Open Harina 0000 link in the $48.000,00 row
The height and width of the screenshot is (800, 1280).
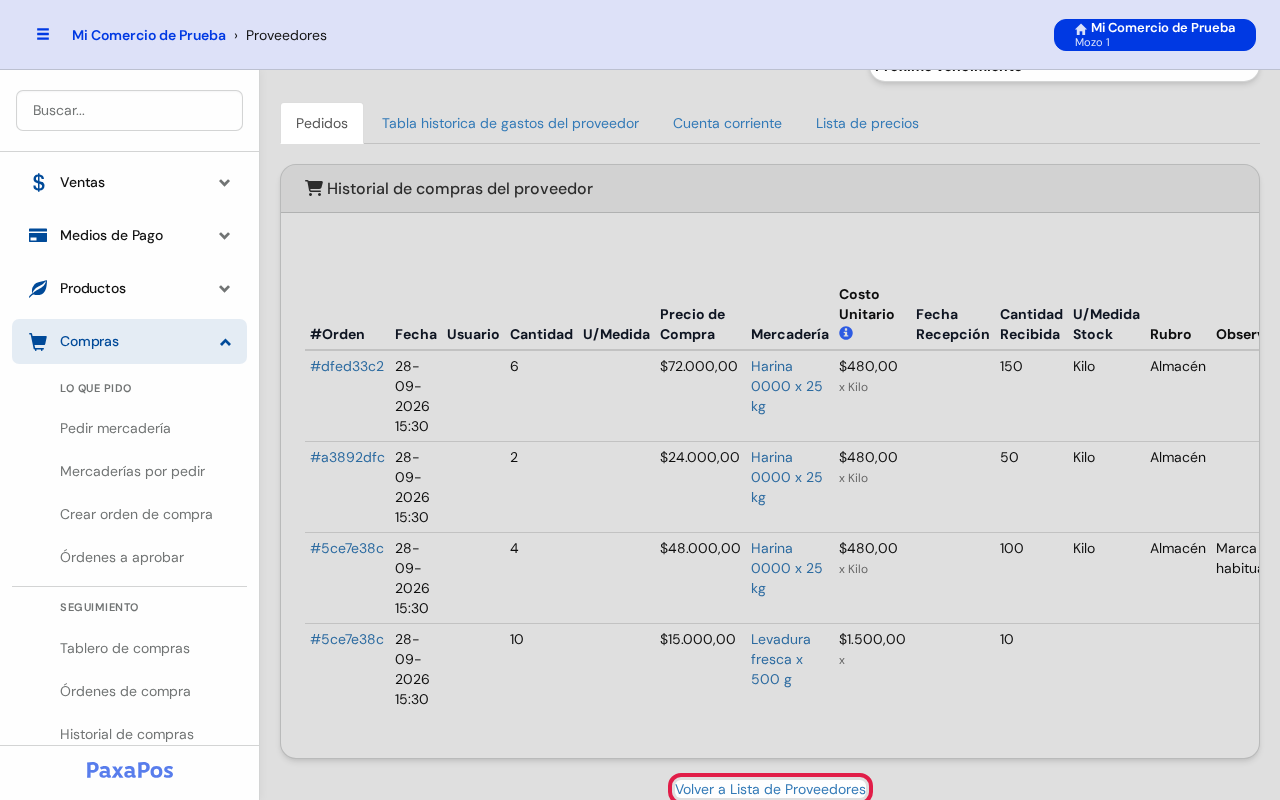coord(787,568)
